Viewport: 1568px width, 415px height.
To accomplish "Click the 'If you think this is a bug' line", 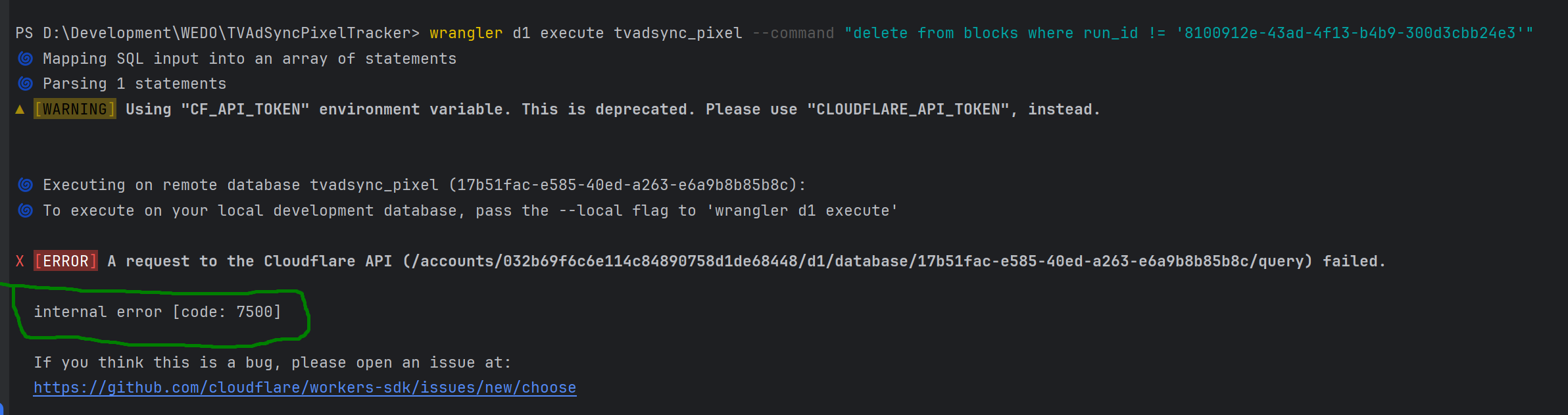I will pyautogui.click(x=272, y=362).
